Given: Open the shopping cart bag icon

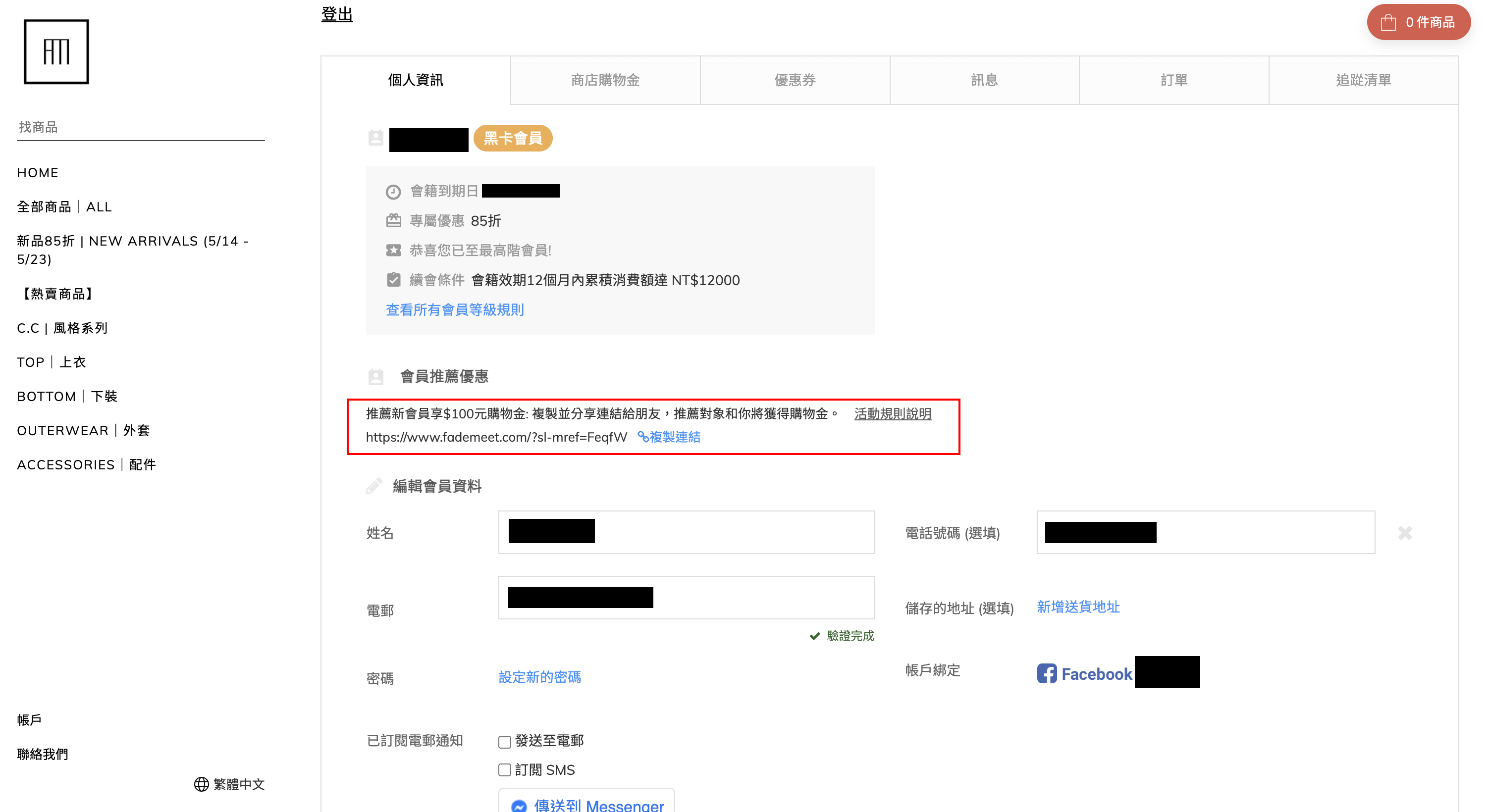Looking at the screenshot, I should [x=1388, y=23].
